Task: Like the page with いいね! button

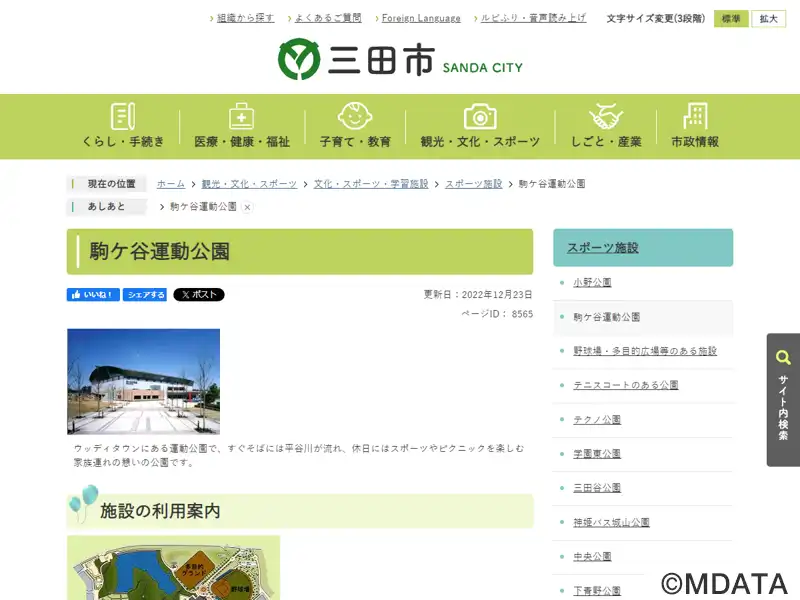Action: point(93,294)
